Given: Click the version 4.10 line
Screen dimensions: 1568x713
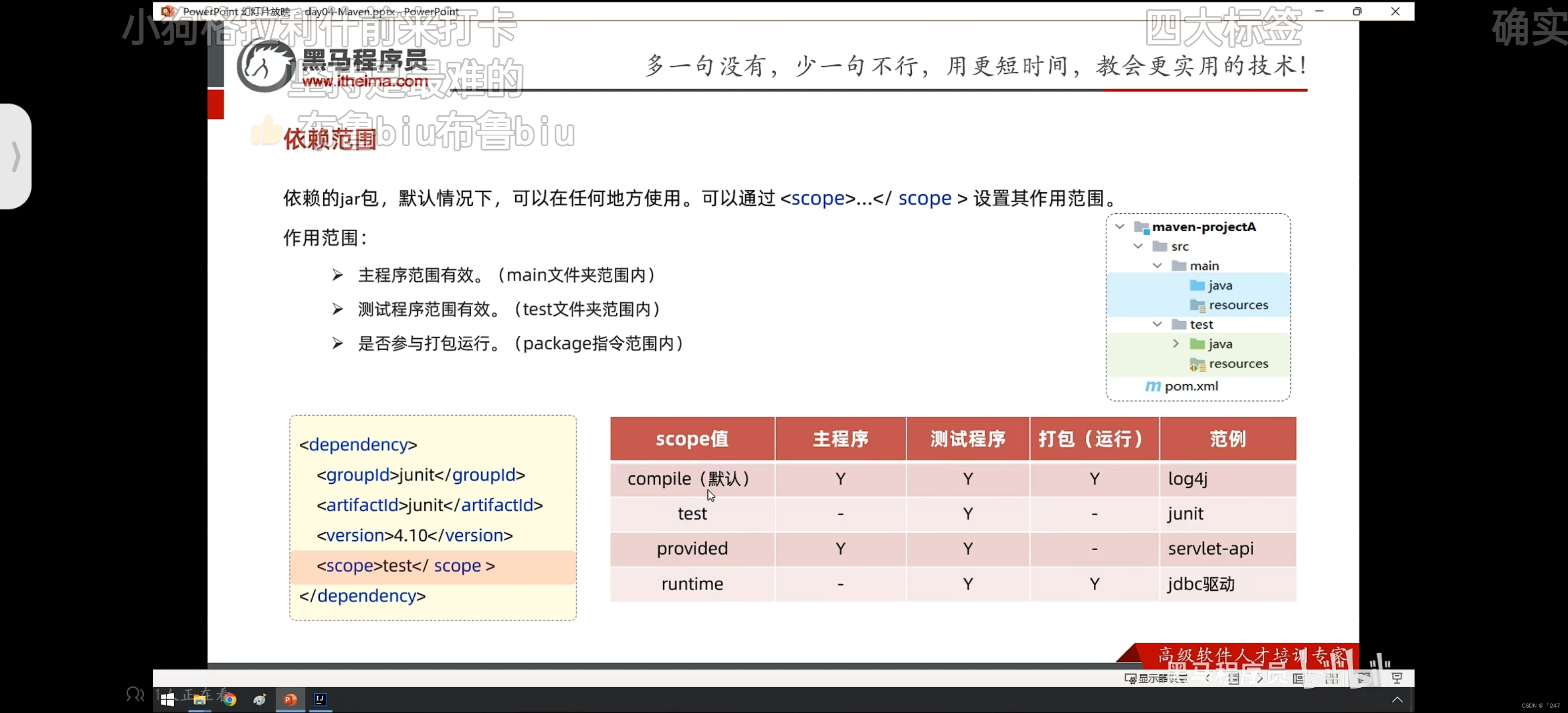Looking at the screenshot, I should click(x=415, y=536).
